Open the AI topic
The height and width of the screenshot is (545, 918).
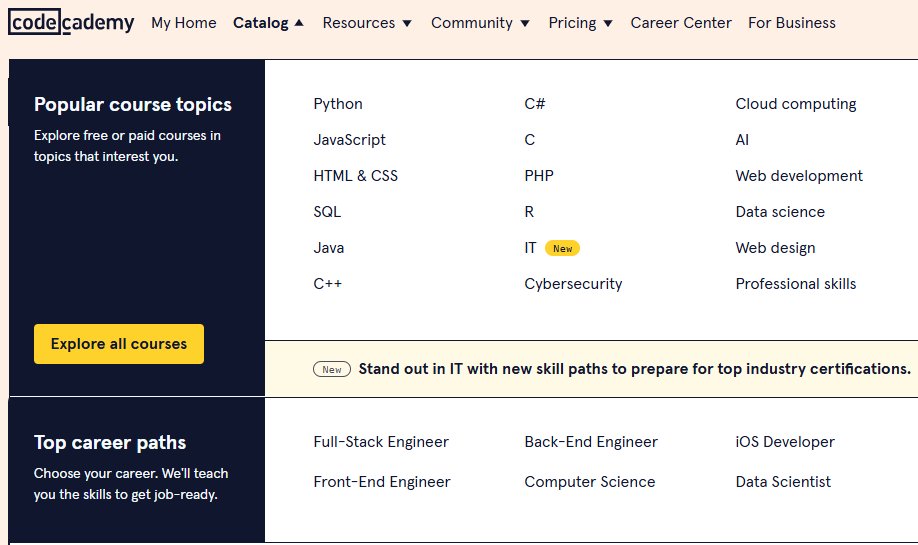coord(742,139)
